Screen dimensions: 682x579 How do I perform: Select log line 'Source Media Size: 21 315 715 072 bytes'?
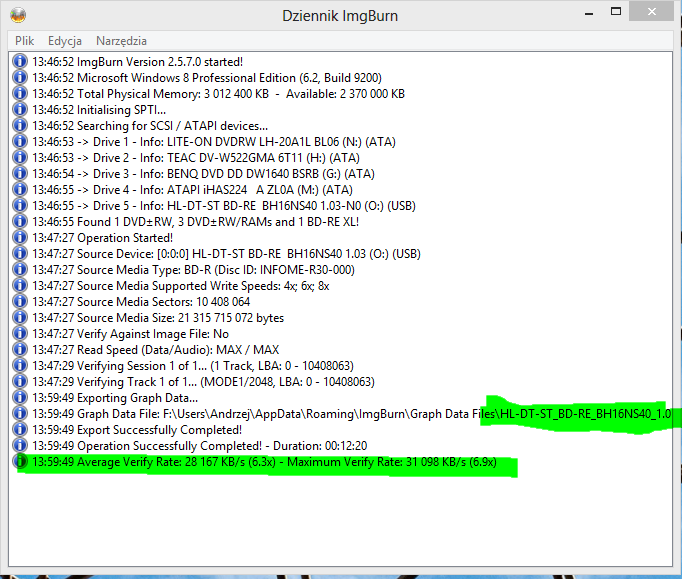(158, 318)
